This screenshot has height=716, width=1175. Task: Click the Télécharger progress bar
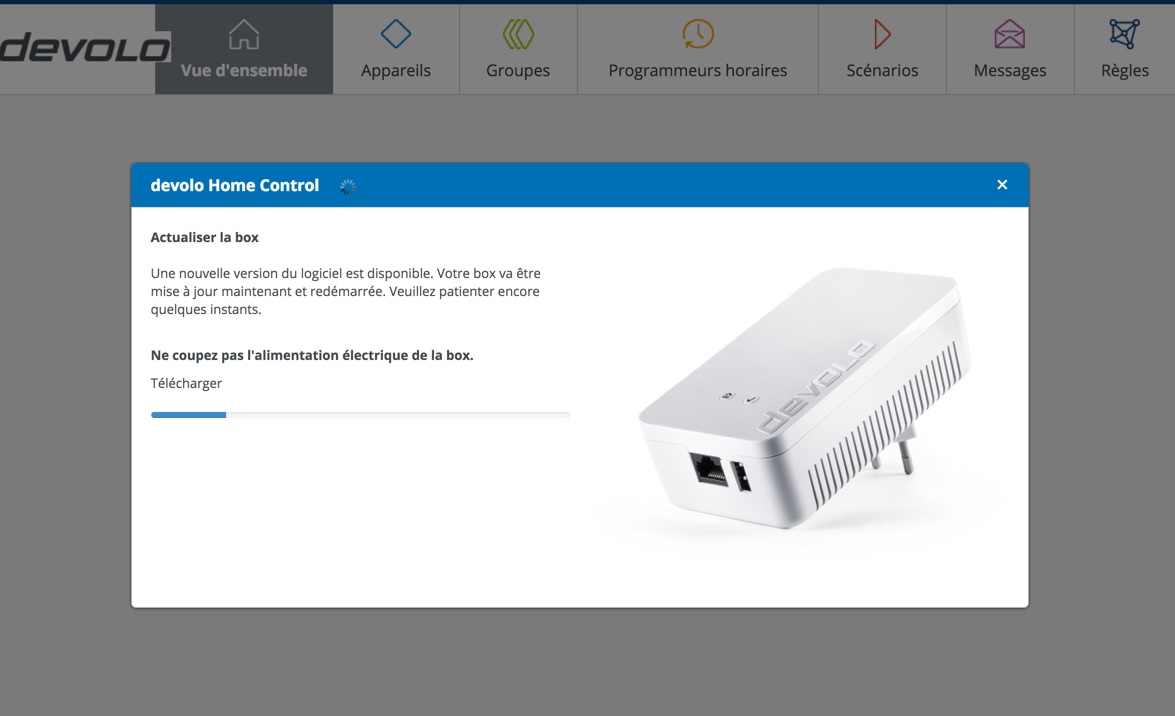click(360, 415)
